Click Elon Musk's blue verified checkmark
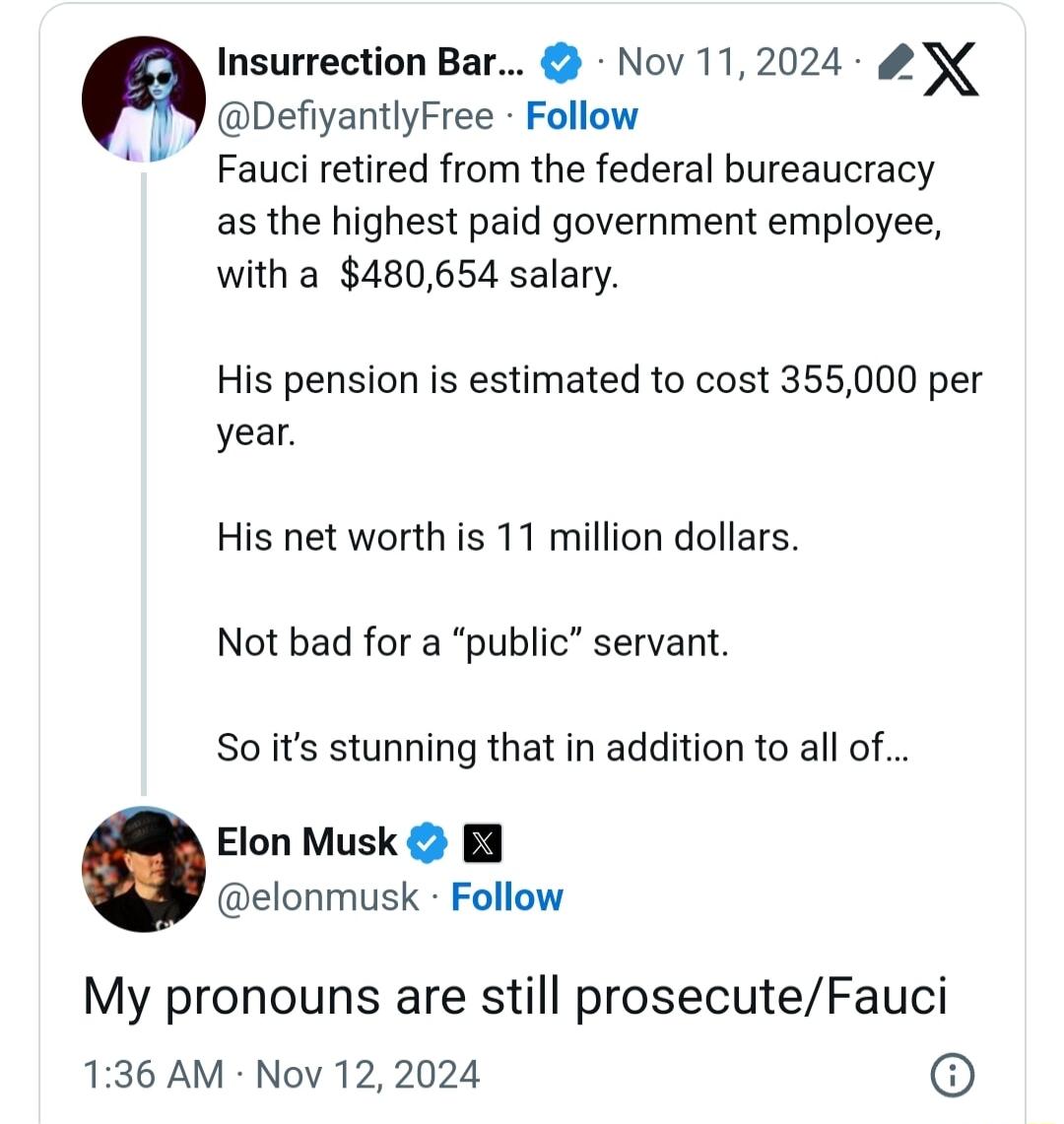 428,842
